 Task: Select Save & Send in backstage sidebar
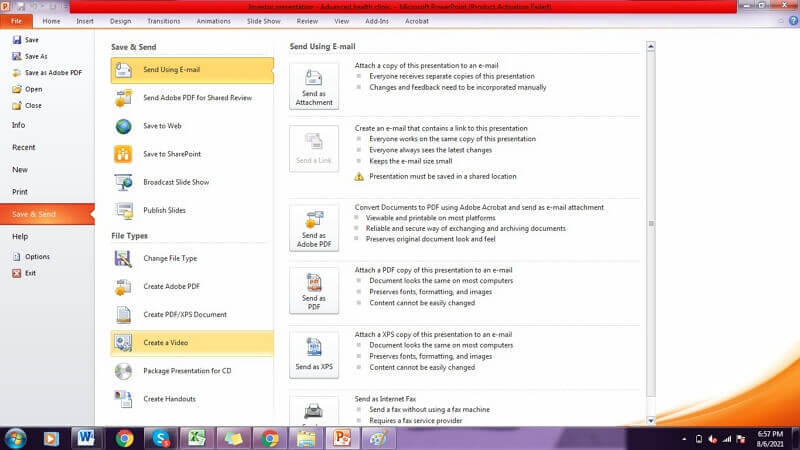pyautogui.click(x=47, y=214)
